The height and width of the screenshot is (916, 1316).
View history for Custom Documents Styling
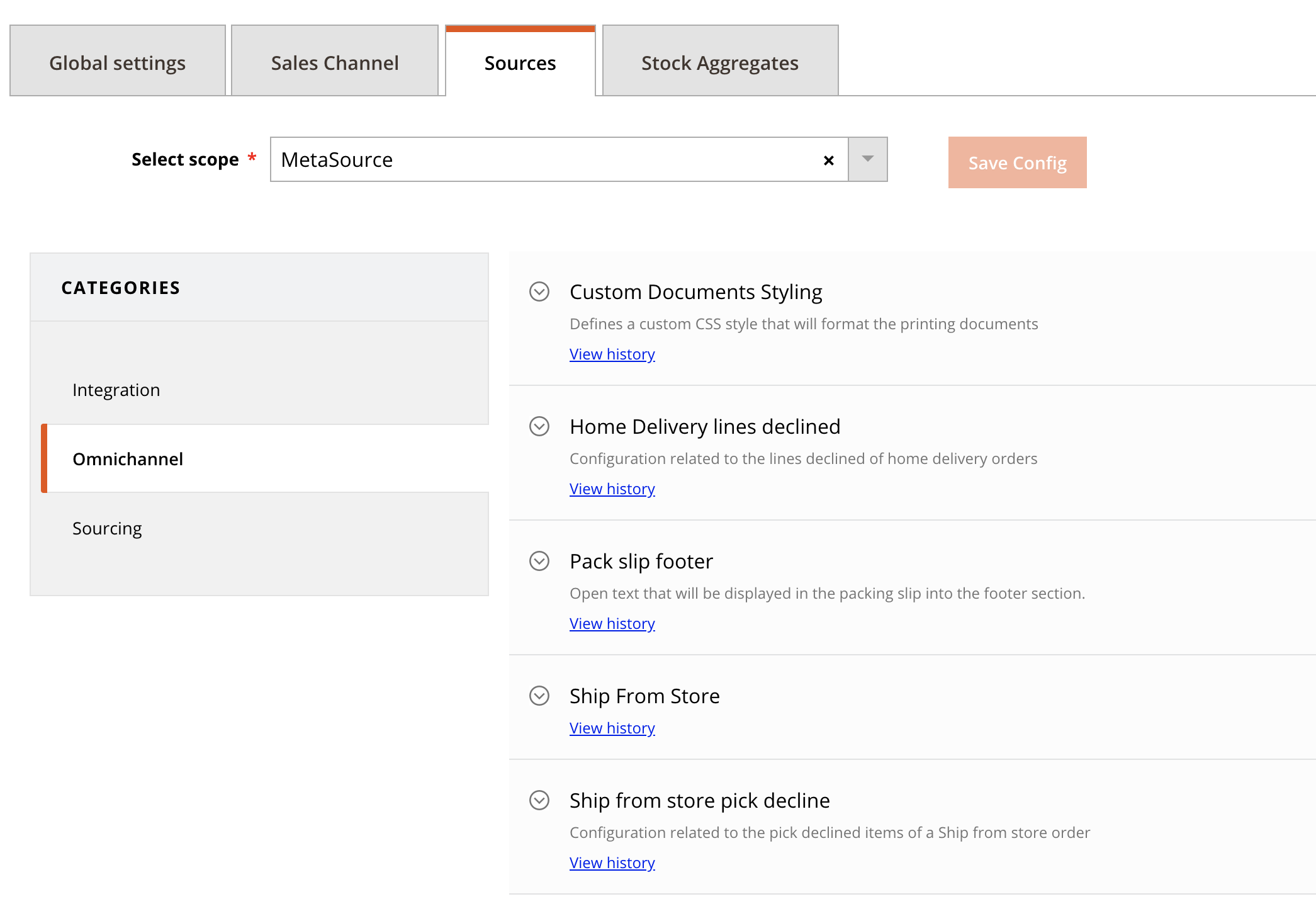[x=612, y=354]
